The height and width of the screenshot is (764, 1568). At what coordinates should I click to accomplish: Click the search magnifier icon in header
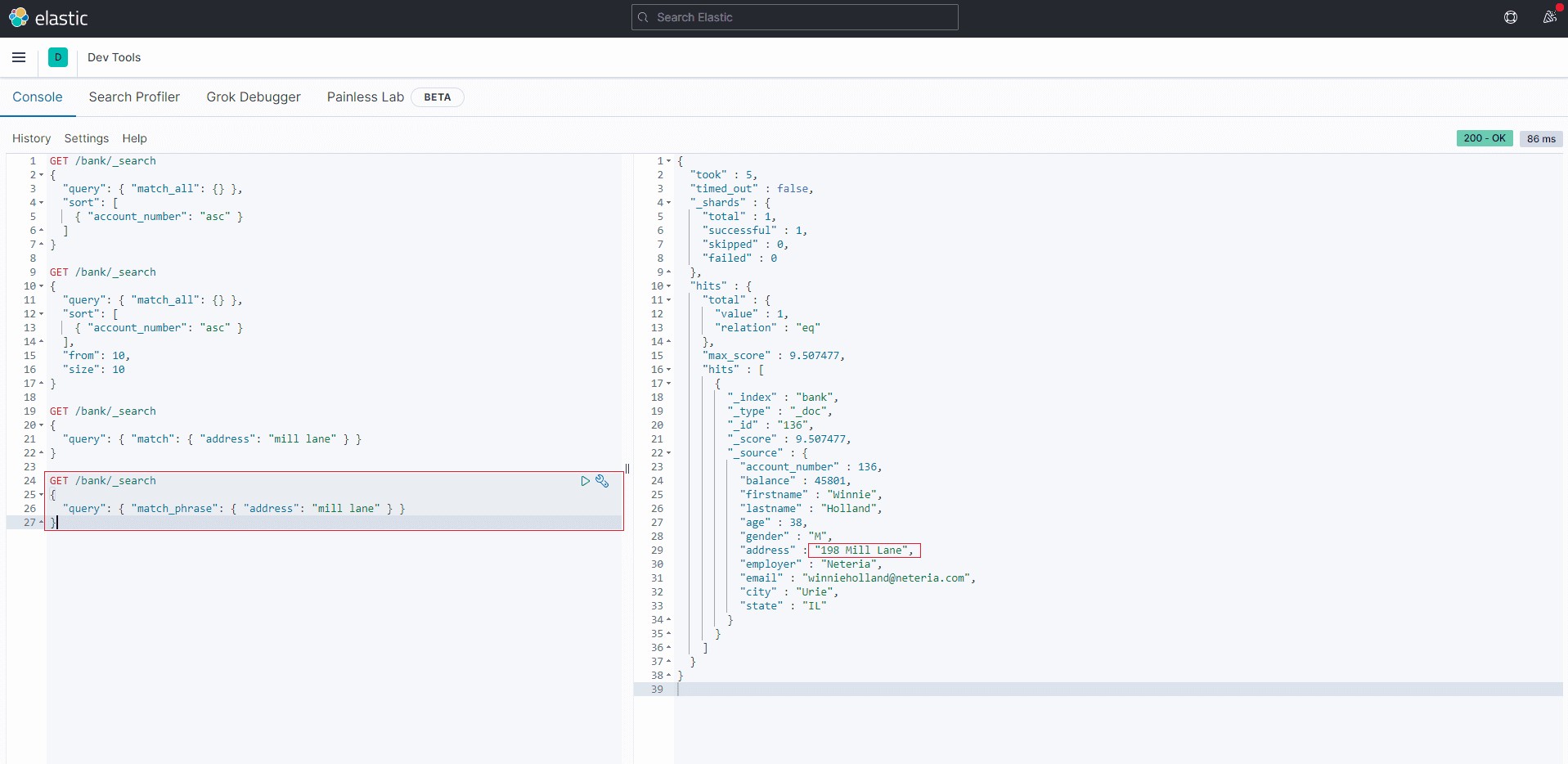coord(644,17)
